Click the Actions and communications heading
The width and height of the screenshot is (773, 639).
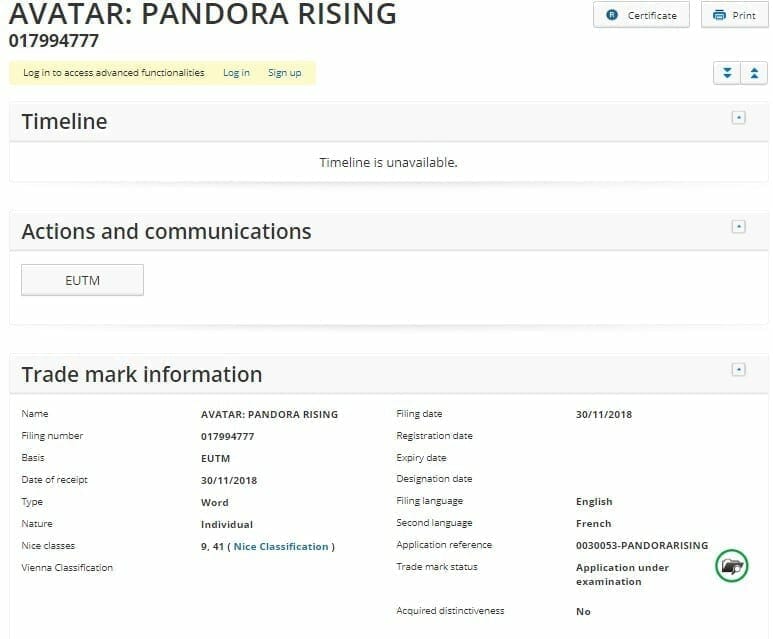tap(166, 232)
